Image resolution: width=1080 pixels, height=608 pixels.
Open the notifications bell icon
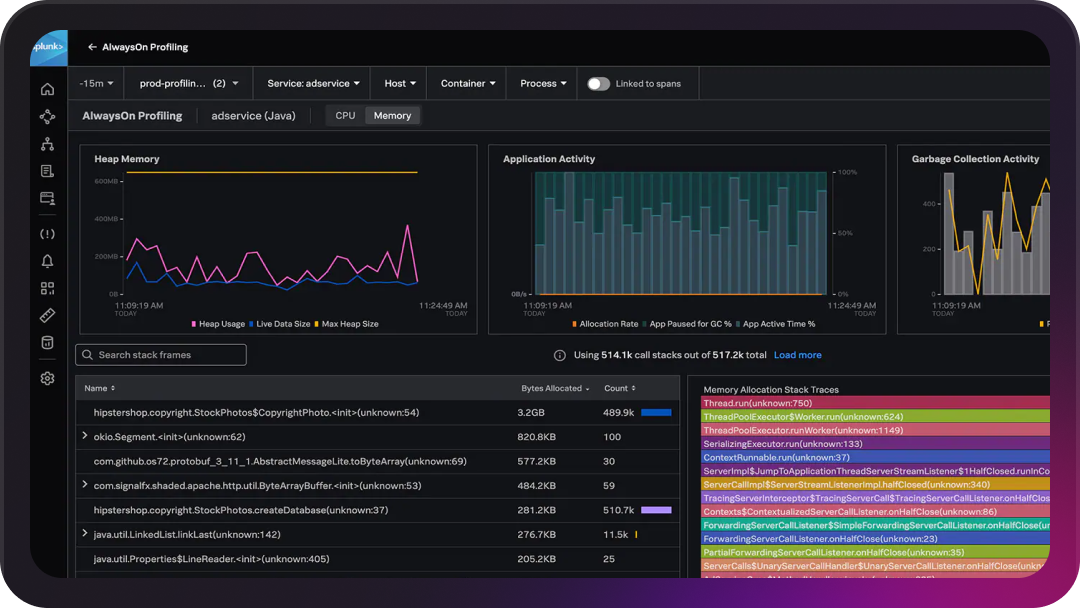point(46,260)
